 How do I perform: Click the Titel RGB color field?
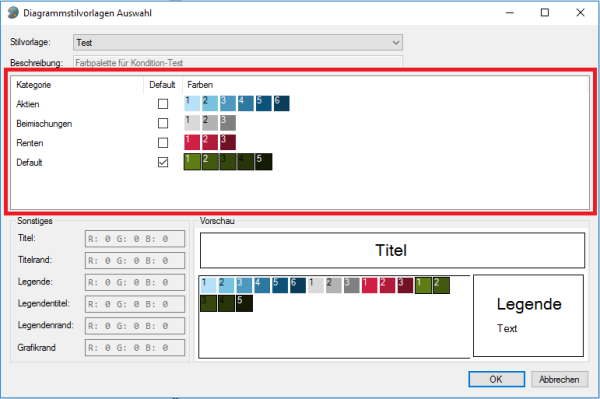(135, 239)
